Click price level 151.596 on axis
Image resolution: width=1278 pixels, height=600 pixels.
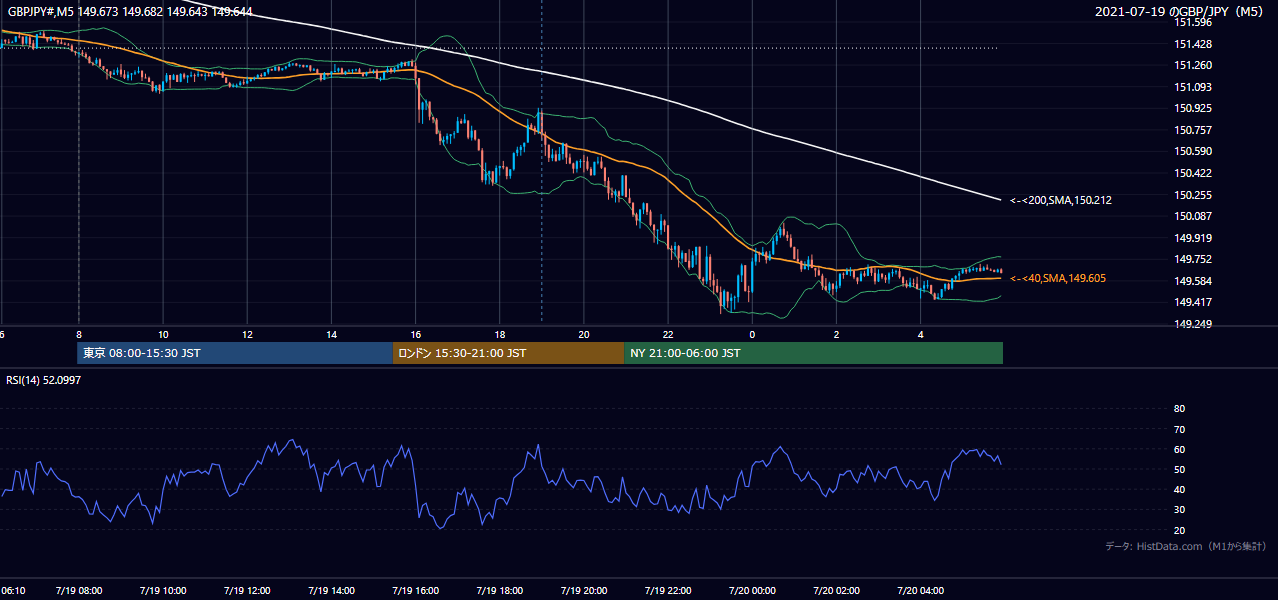[x=1192, y=22]
